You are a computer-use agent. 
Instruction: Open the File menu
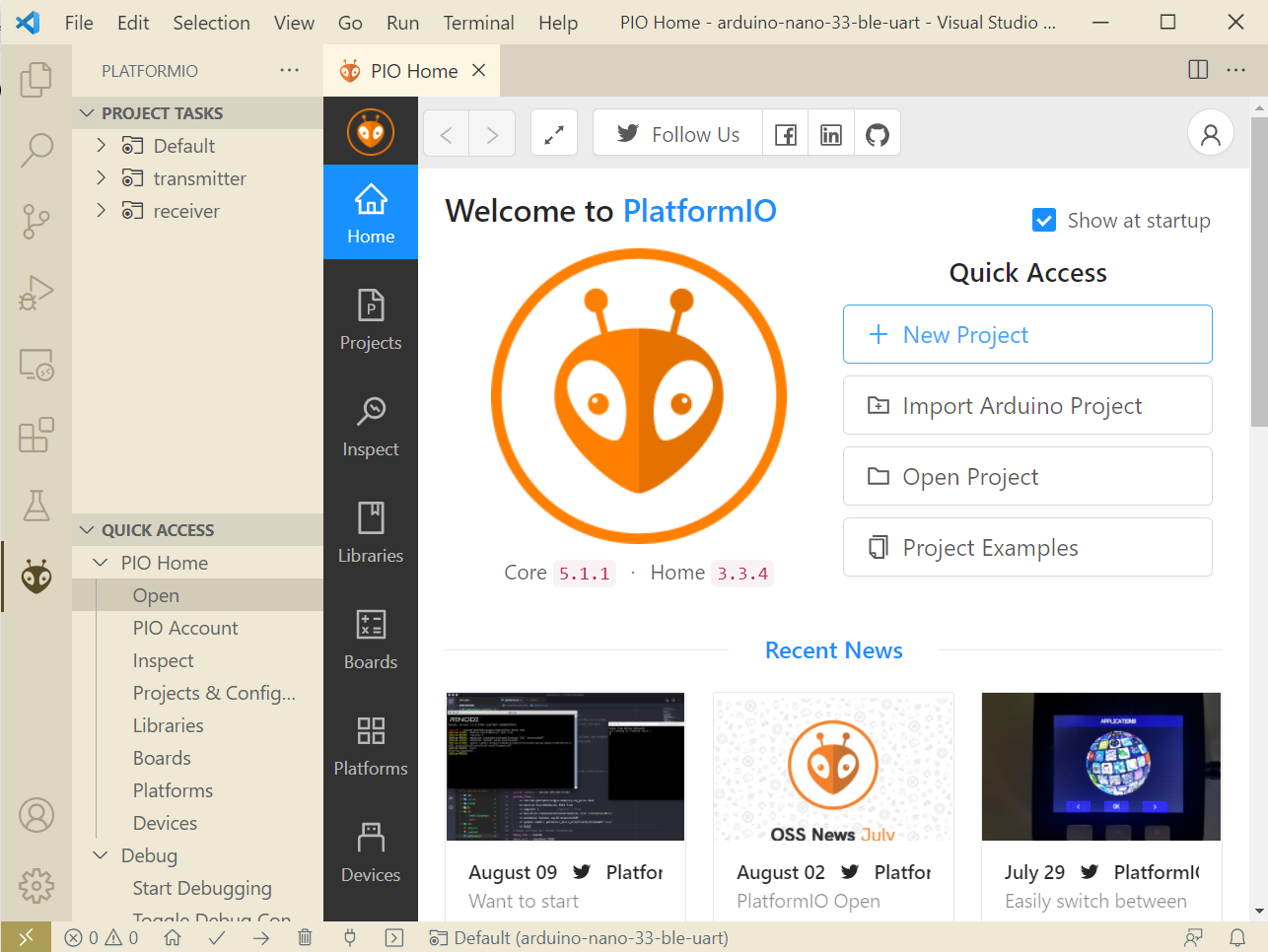point(79,23)
